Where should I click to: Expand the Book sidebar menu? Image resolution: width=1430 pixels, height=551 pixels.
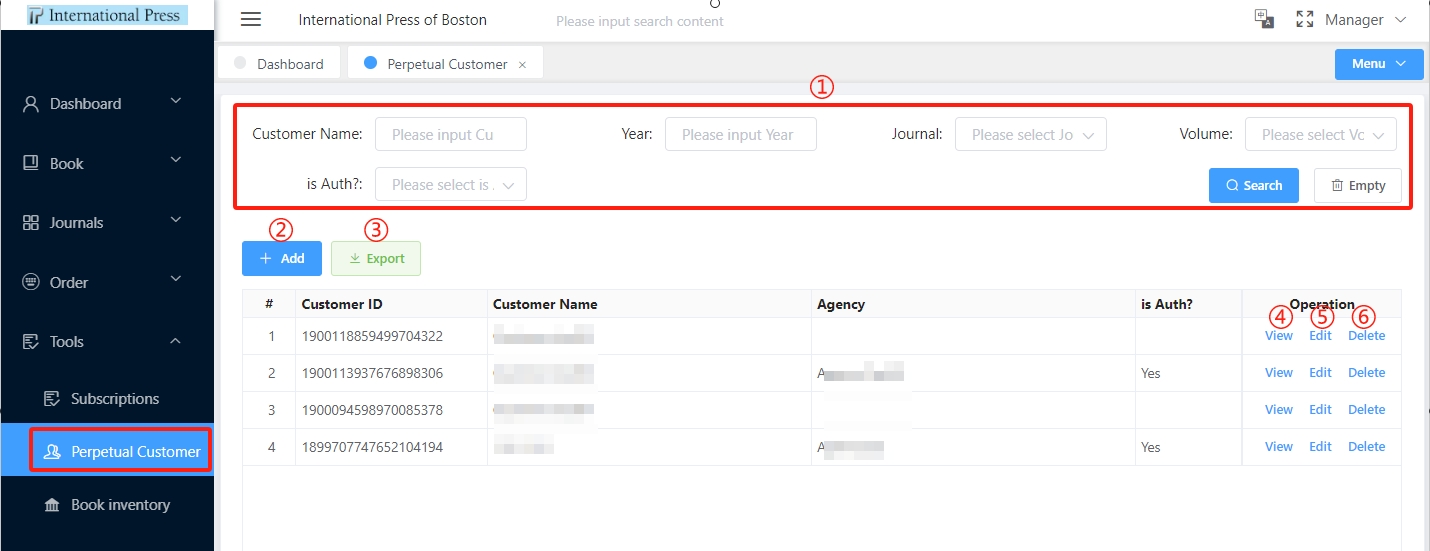click(176, 160)
